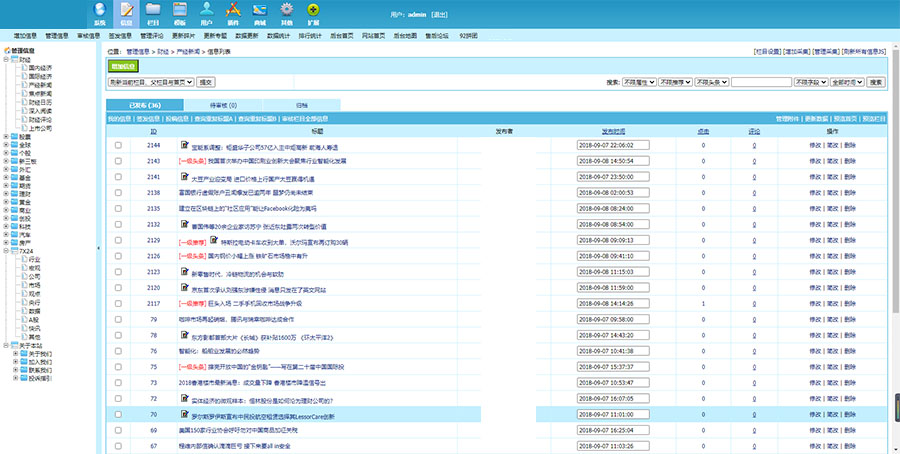Tick the checkbox for row ID 2144

(x=118, y=145)
